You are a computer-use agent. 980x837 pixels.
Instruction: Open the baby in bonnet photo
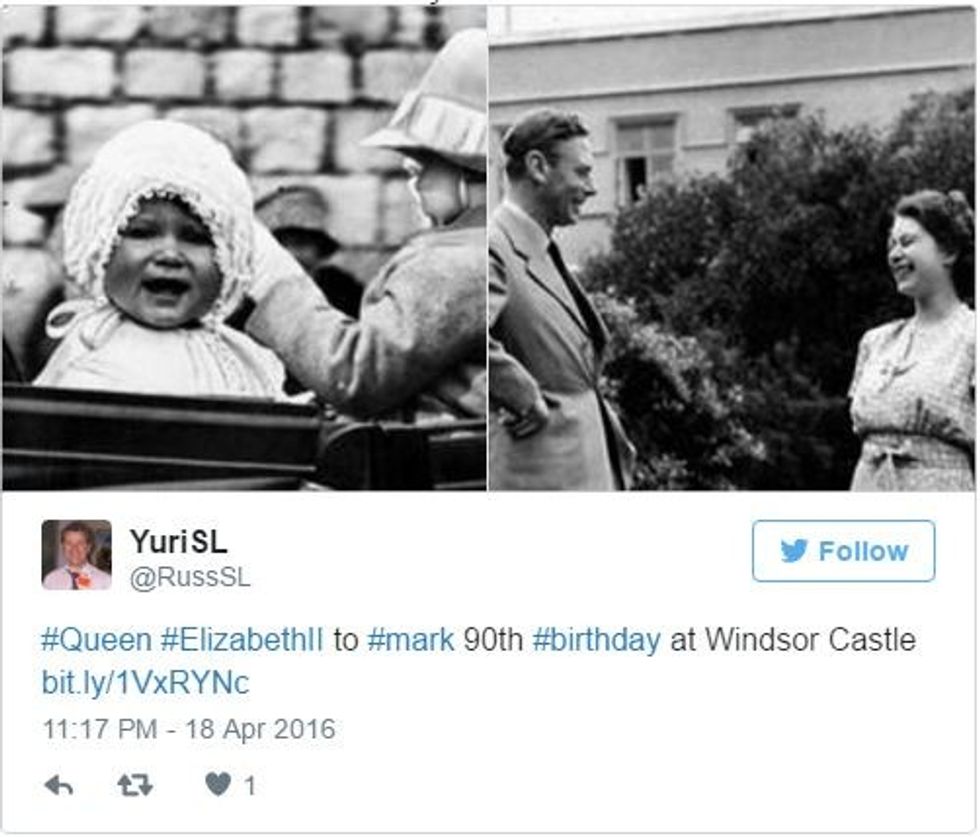(x=244, y=248)
